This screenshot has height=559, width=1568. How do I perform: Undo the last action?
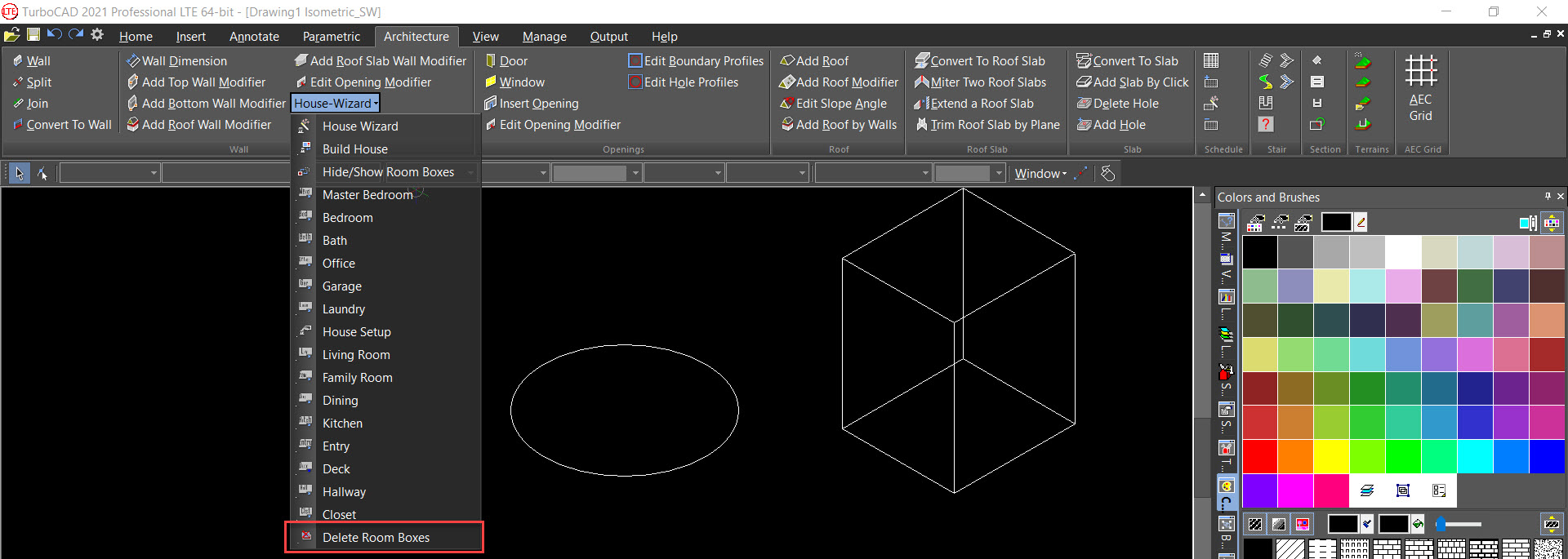(x=55, y=35)
